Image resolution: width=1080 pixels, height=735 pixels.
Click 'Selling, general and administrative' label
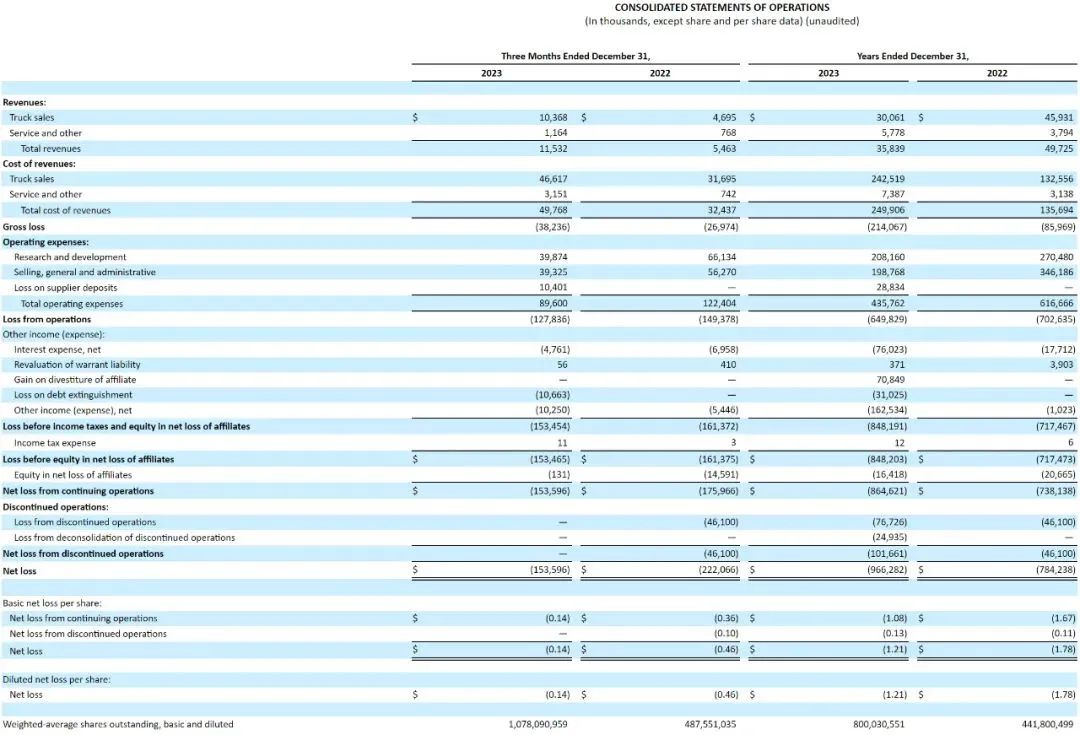click(85, 272)
